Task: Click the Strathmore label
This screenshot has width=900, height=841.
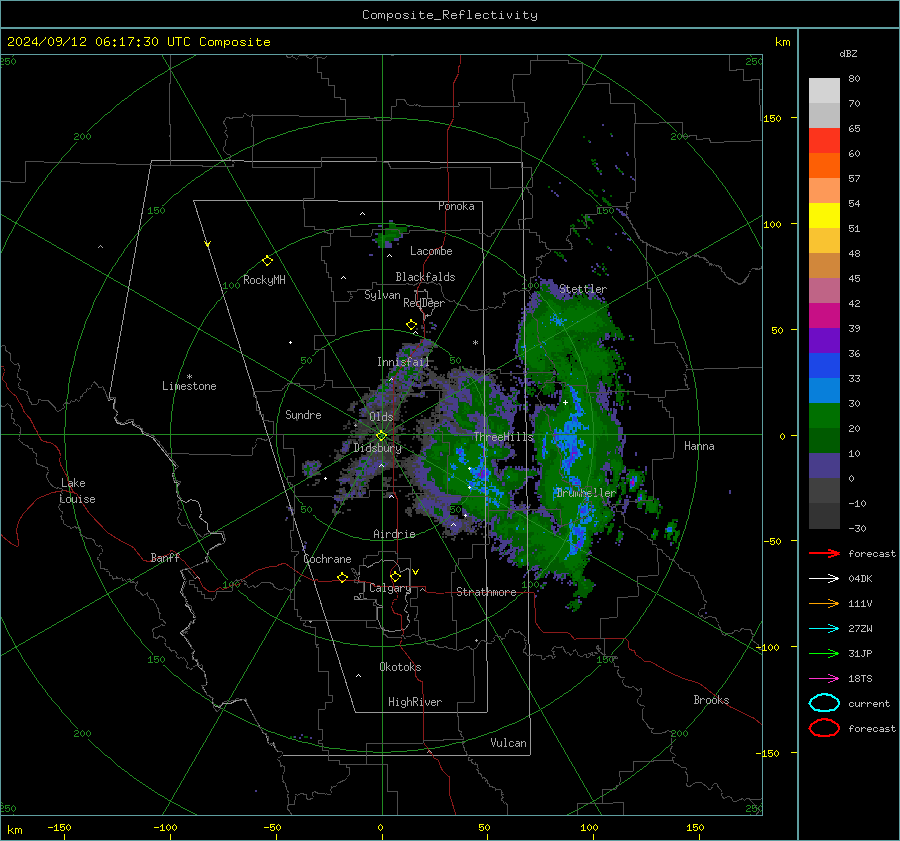Action: pyautogui.click(x=486, y=592)
